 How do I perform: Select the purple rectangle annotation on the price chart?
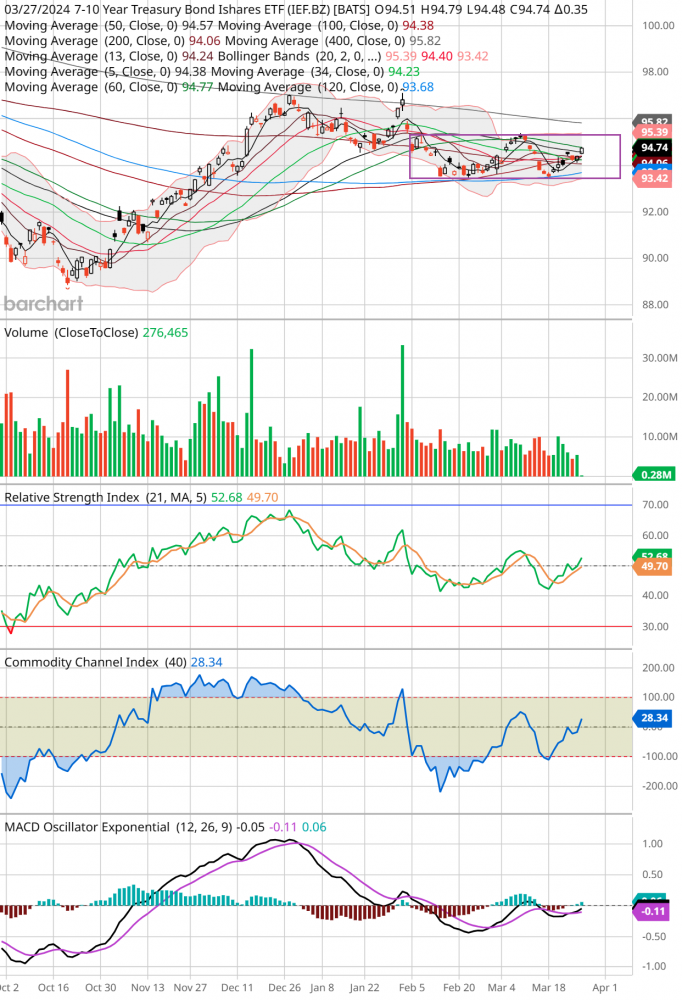pos(515,135)
